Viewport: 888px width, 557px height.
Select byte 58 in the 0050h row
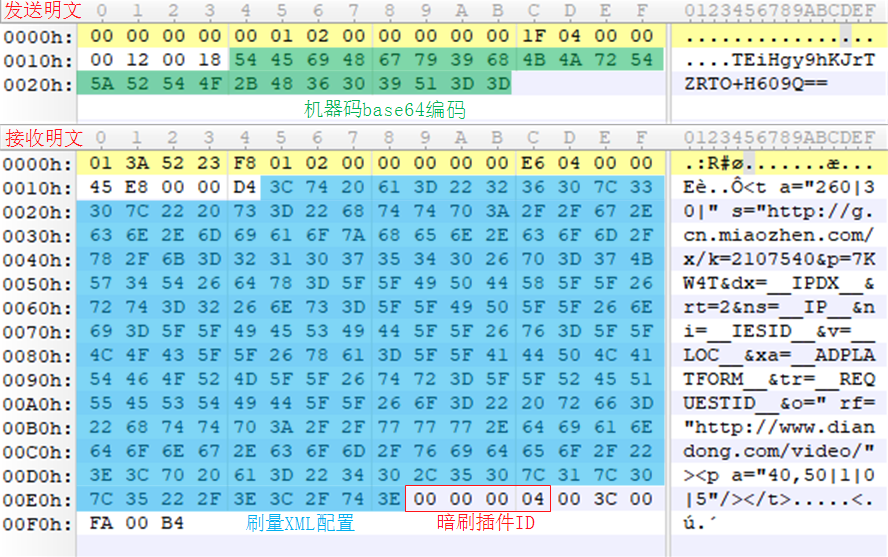533,283
